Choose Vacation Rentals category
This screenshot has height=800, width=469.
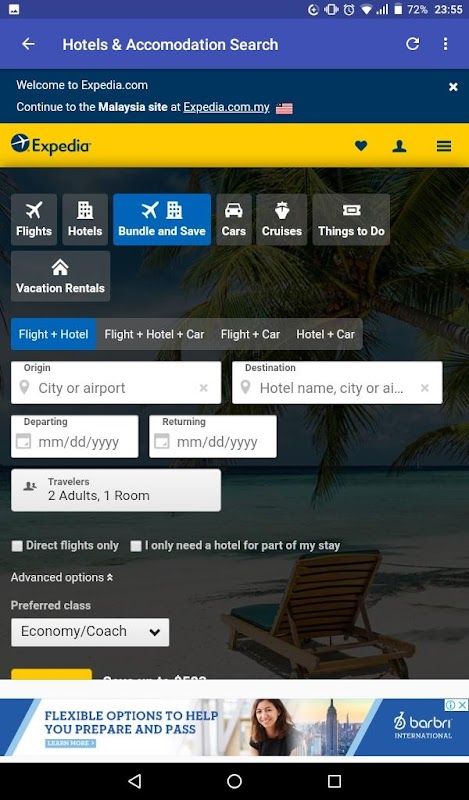tap(60, 276)
